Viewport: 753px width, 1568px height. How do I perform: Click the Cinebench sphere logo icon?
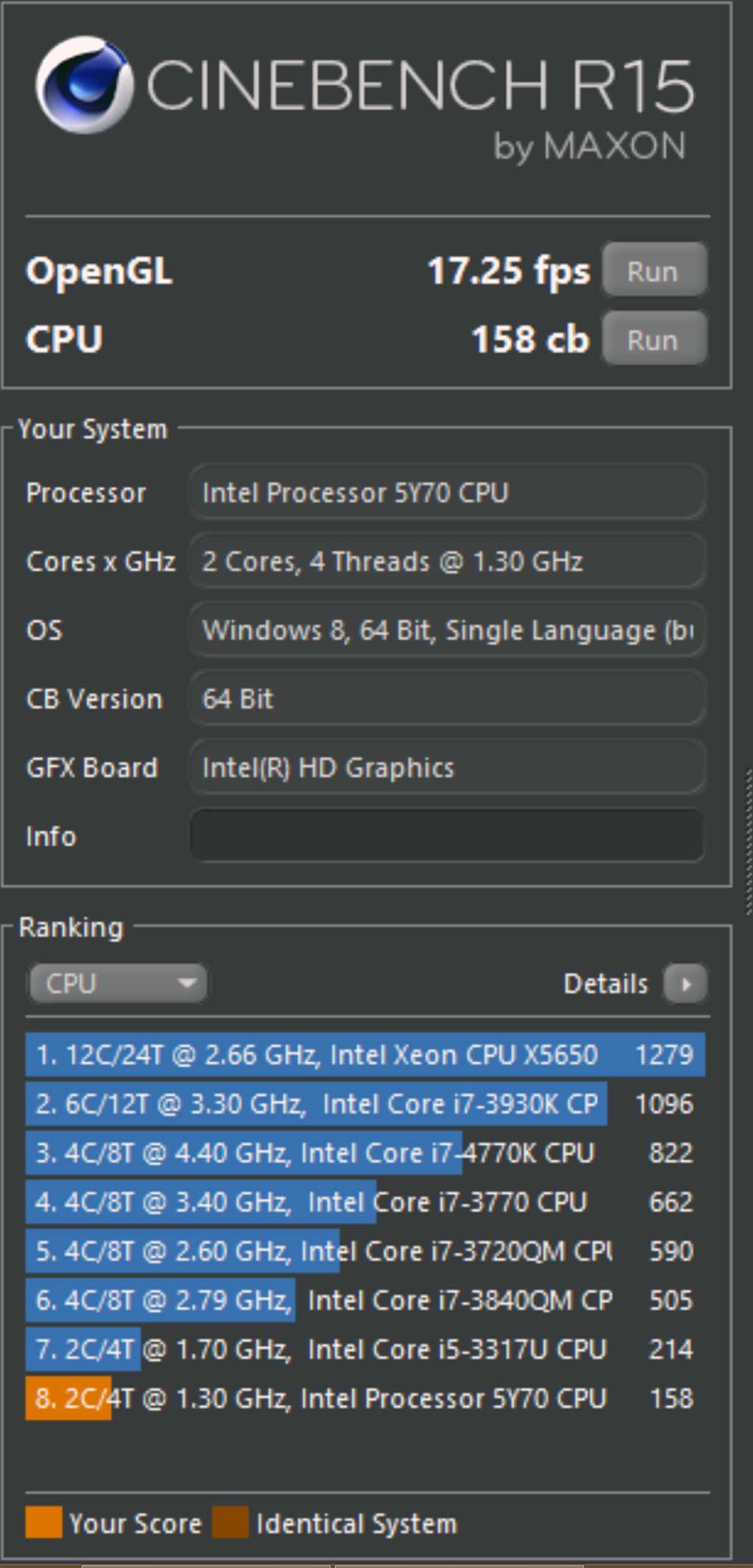click(x=84, y=86)
